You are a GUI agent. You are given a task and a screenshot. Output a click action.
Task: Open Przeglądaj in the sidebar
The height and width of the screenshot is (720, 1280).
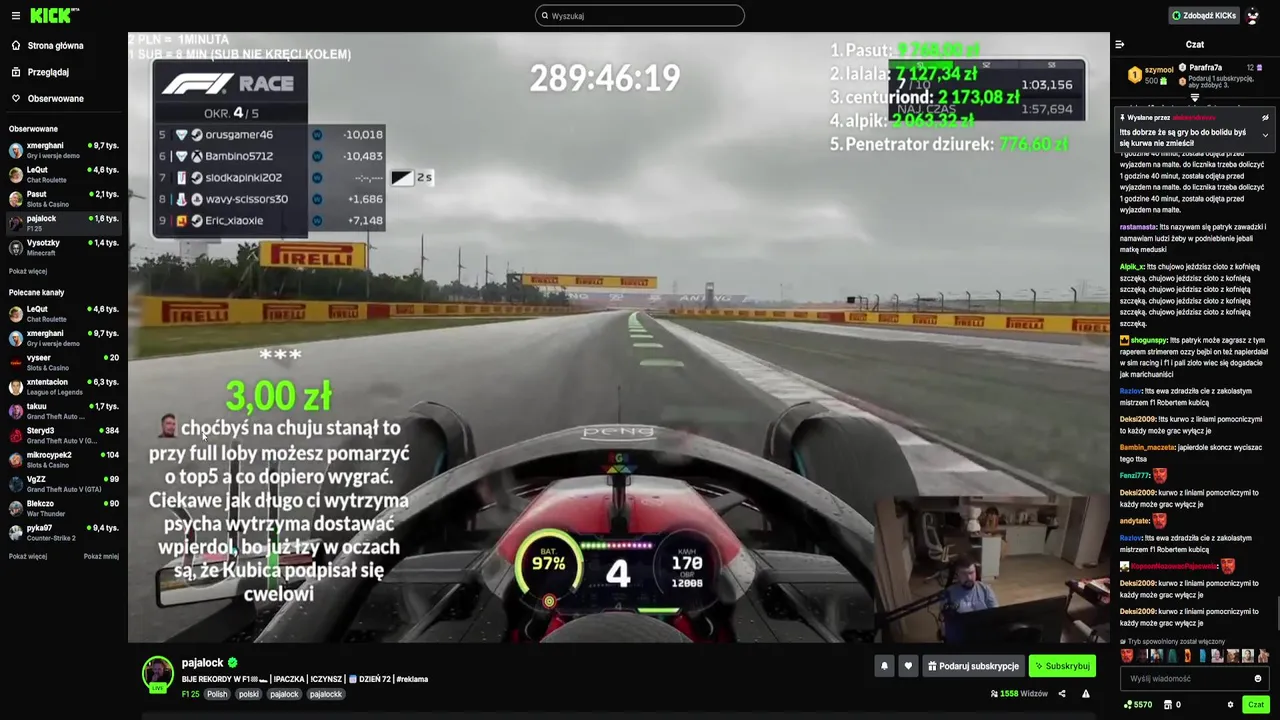tap(48, 72)
